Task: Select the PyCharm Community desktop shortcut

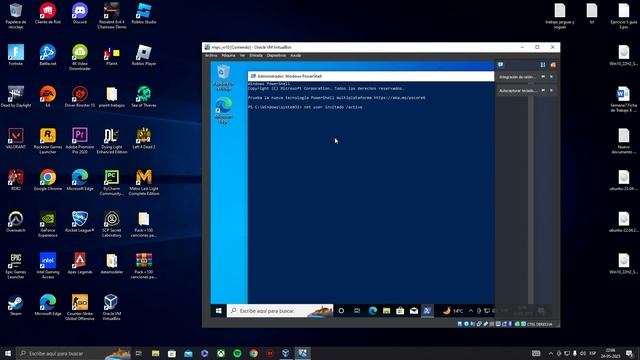Action: point(111,182)
